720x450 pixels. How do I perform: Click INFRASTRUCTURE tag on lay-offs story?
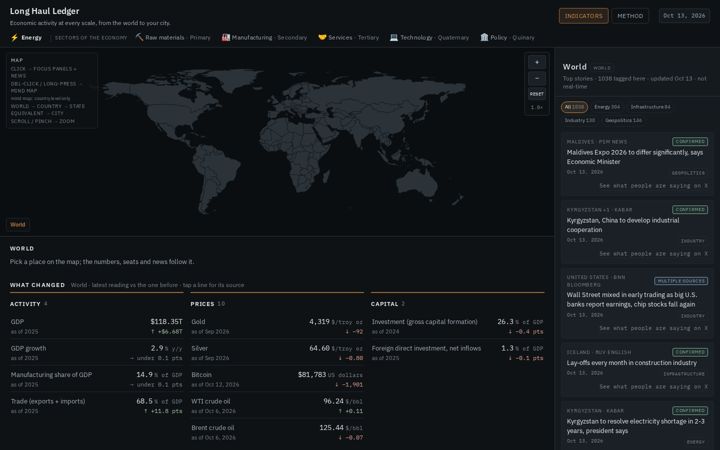point(684,374)
